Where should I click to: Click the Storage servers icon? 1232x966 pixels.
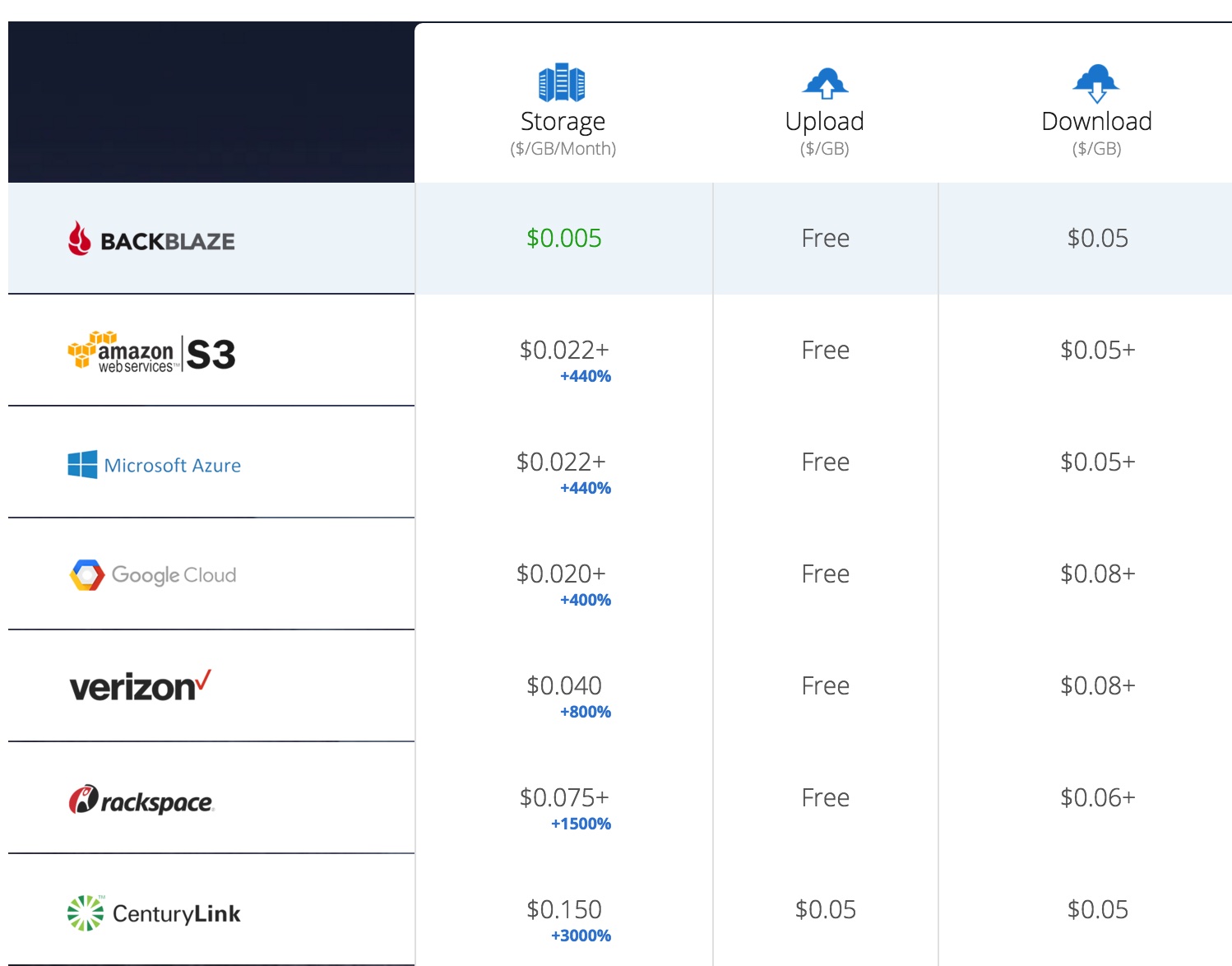click(x=562, y=82)
